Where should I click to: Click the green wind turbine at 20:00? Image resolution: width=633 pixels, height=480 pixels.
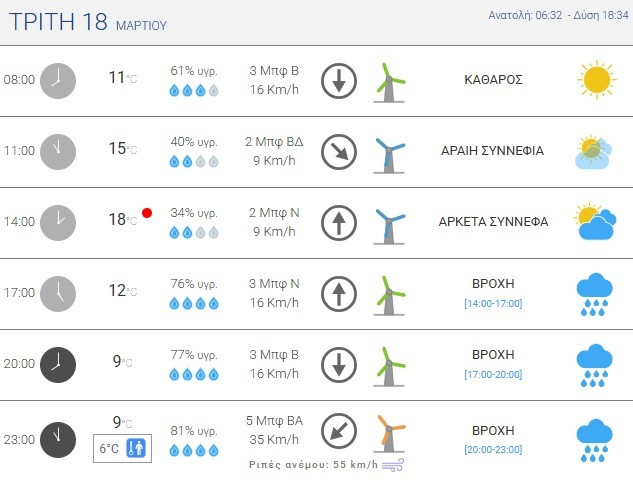389,363
